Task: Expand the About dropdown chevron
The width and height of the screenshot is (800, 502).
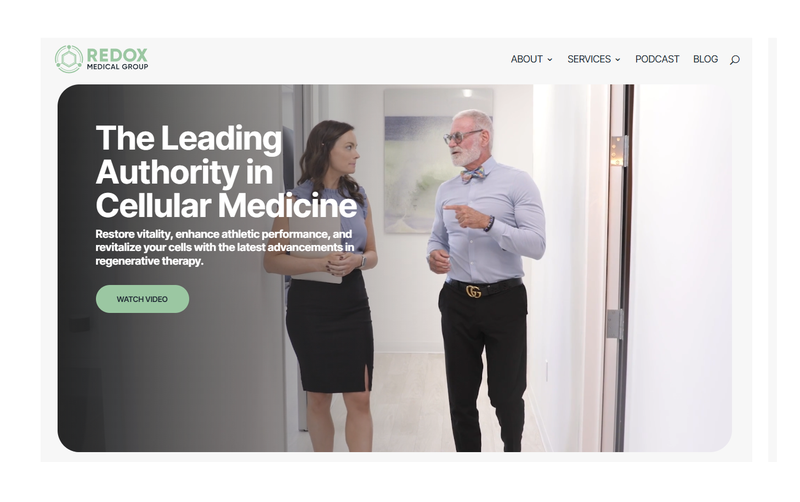Action: (550, 60)
